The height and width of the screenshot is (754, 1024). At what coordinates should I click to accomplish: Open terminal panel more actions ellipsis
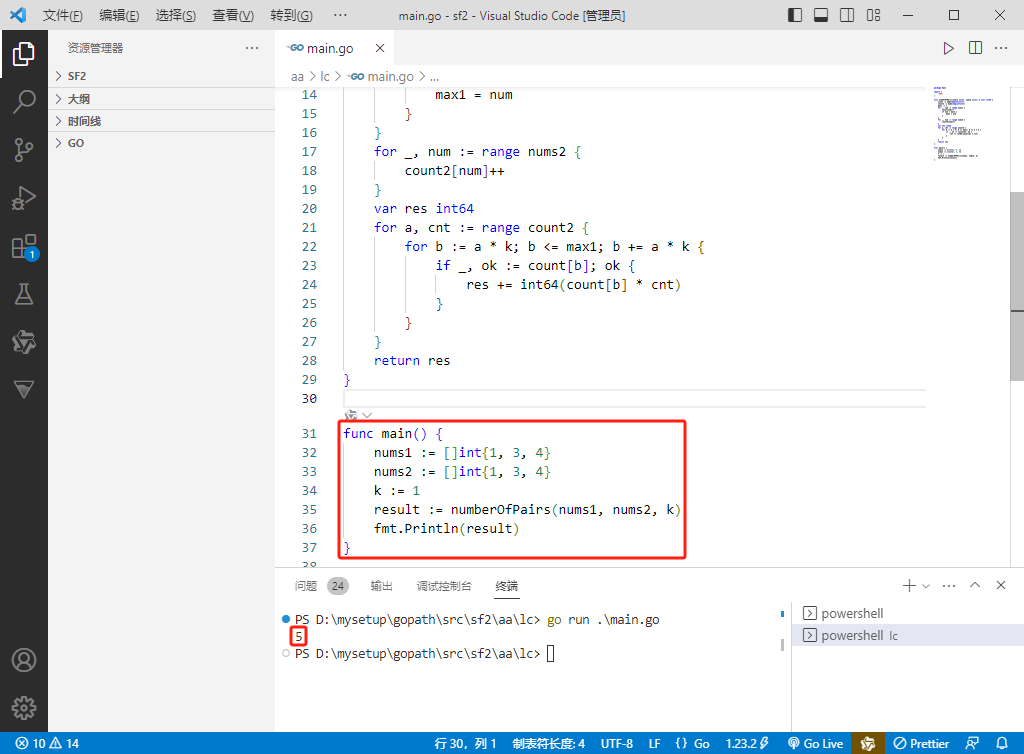pos(949,586)
